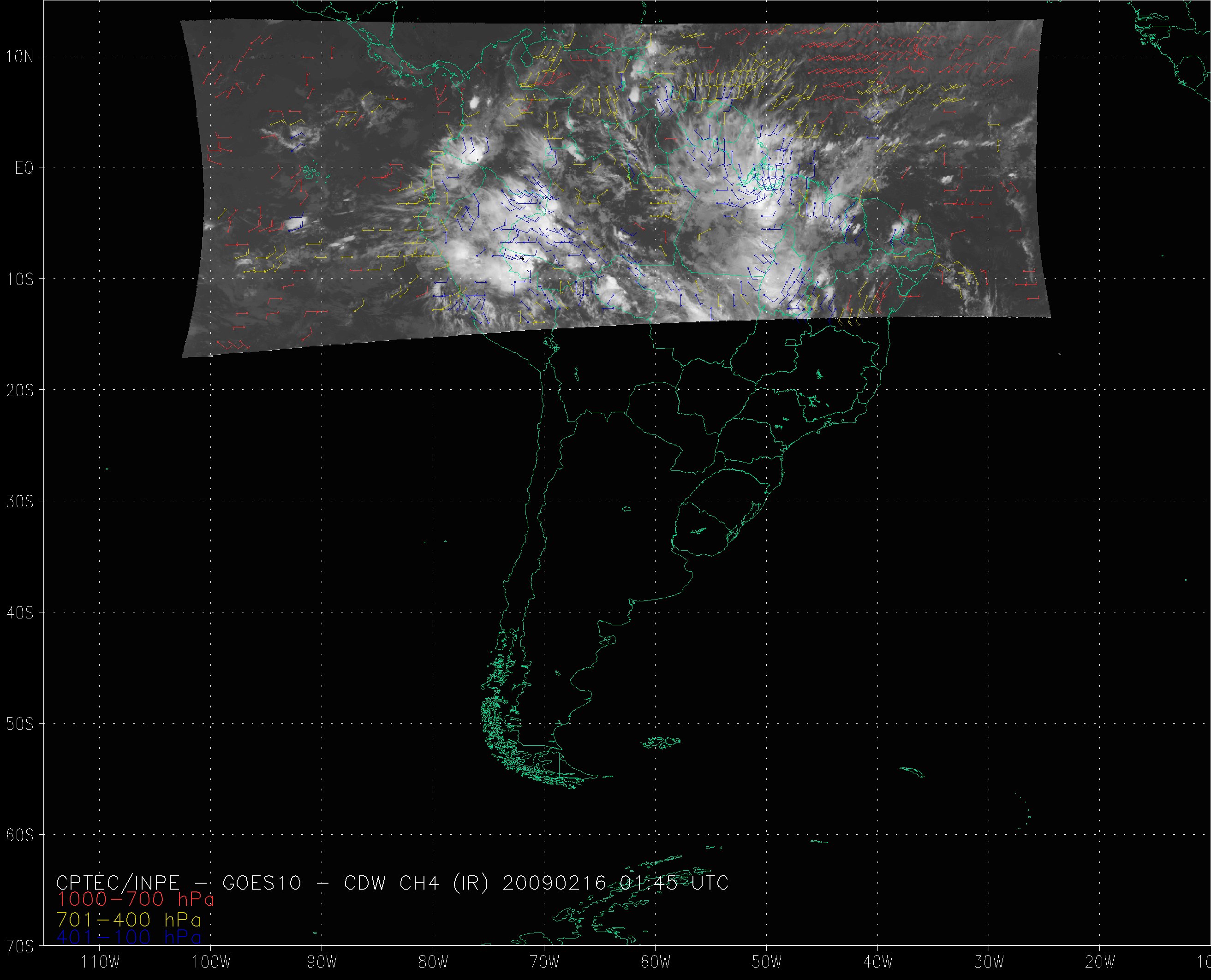Image resolution: width=1211 pixels, height=980 pixels.
Task: Click the EQ equator axis label
Action: tap(24, 168)
